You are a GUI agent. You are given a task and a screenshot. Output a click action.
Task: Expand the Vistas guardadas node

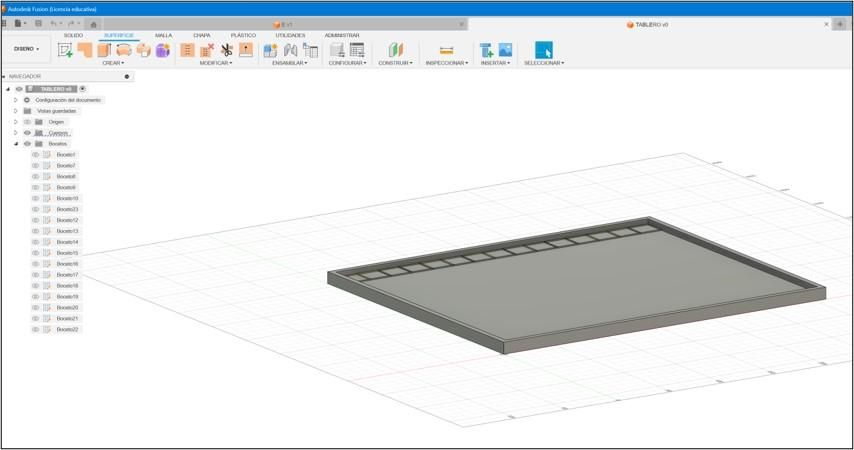click(16, 111)
